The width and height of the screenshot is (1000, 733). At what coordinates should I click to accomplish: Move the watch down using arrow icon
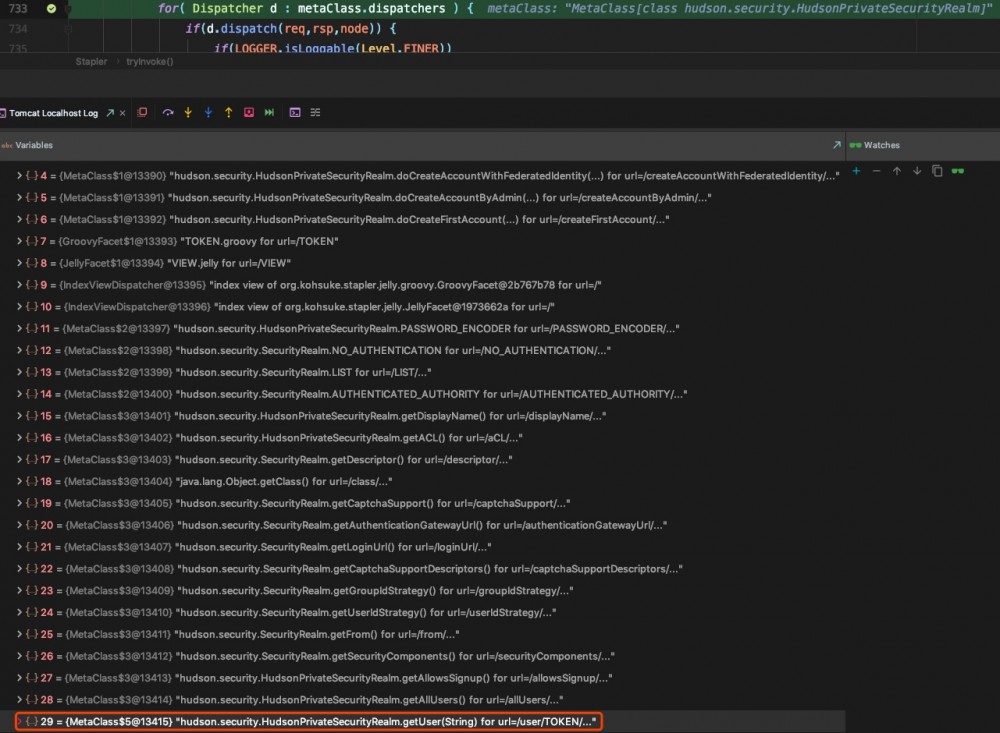[917, 171]
